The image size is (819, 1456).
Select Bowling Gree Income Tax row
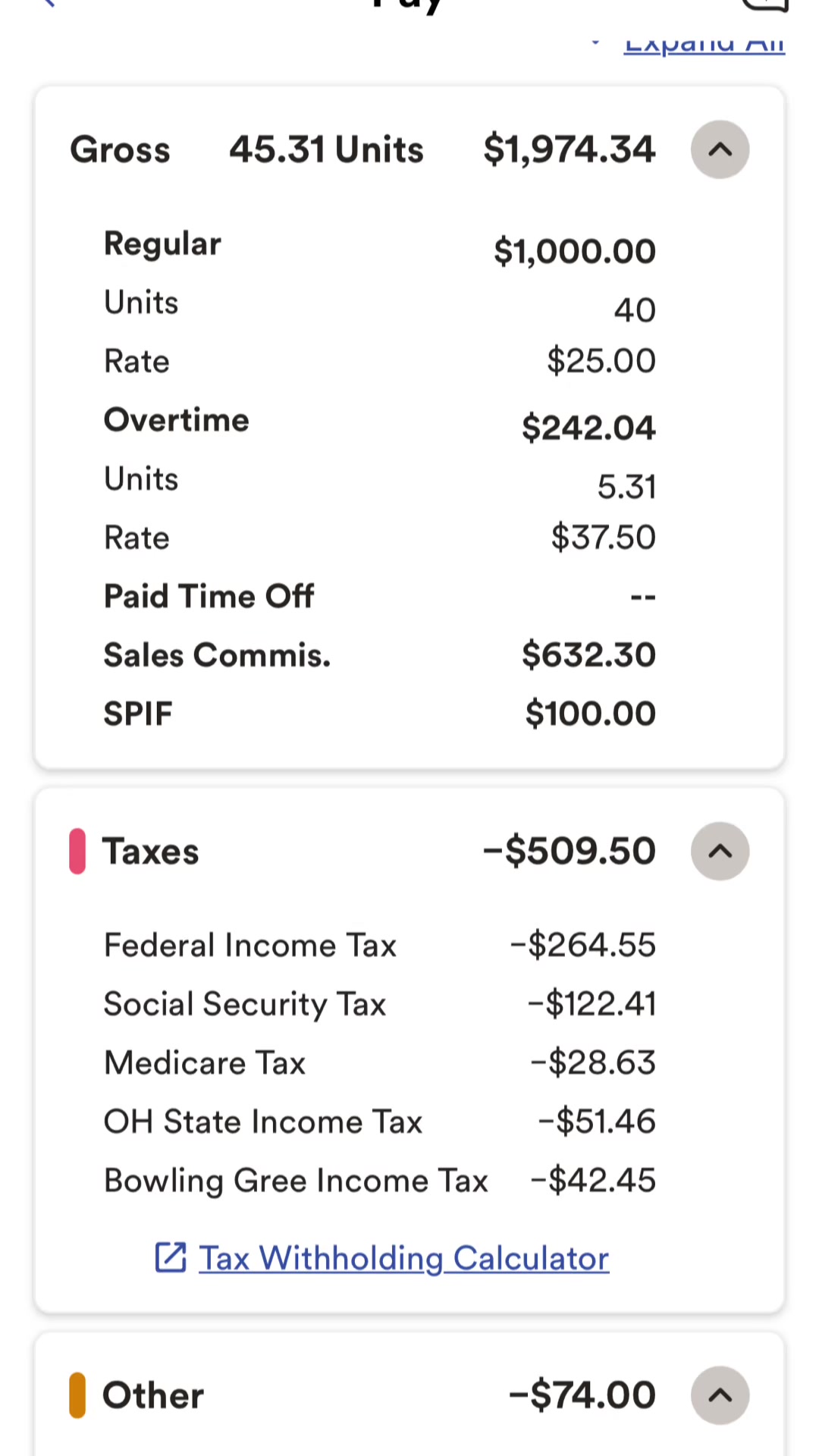pyautogui.click(x=379, y=1181)
